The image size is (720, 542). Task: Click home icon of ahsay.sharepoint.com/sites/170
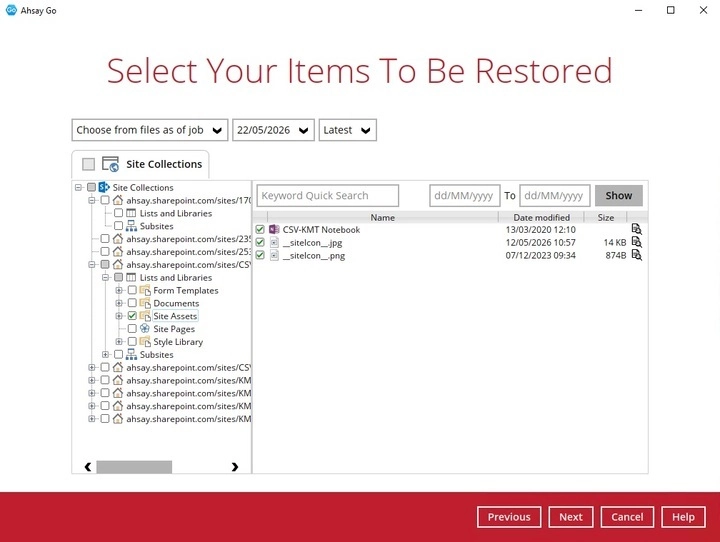point(118,200)
